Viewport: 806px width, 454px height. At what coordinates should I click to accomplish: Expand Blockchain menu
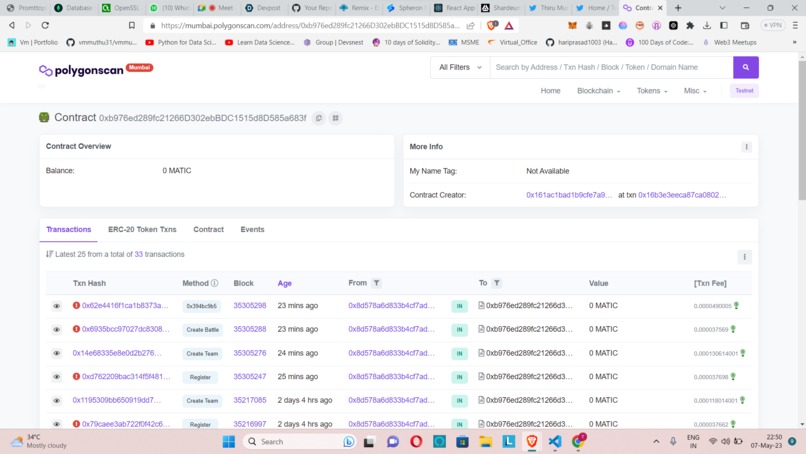point(598,91)
